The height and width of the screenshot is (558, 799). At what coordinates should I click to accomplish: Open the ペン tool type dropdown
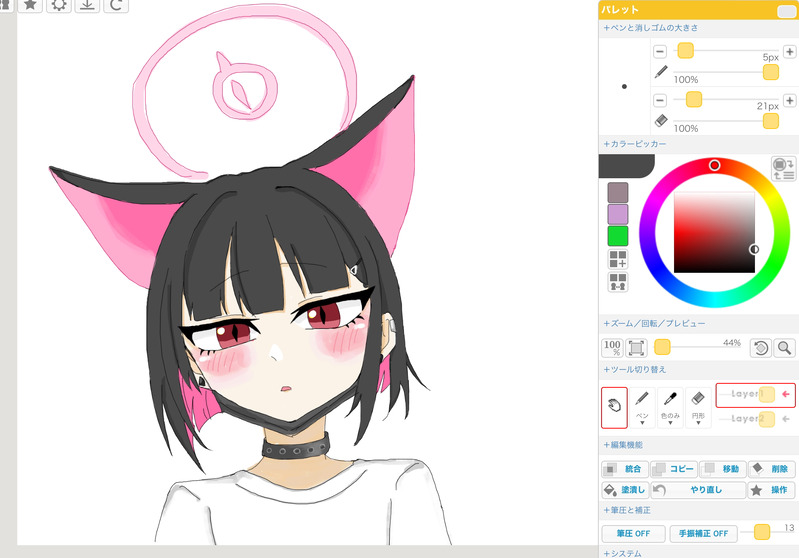pyautogui.click(x=642, y=407)
